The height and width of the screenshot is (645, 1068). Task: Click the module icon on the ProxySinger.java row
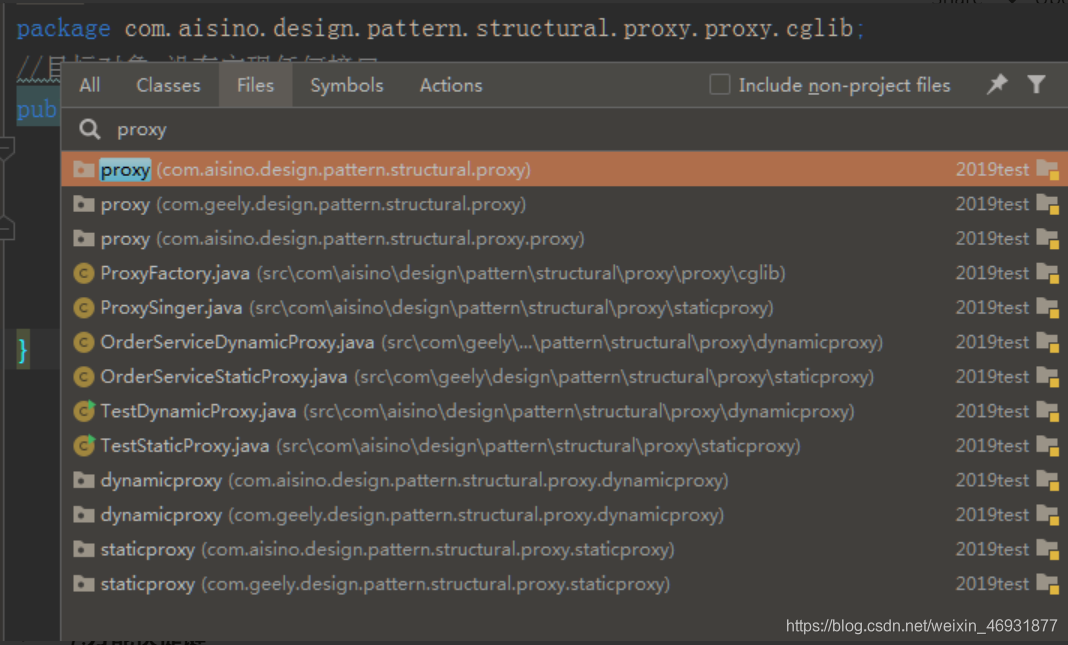tap(1048, 308)
